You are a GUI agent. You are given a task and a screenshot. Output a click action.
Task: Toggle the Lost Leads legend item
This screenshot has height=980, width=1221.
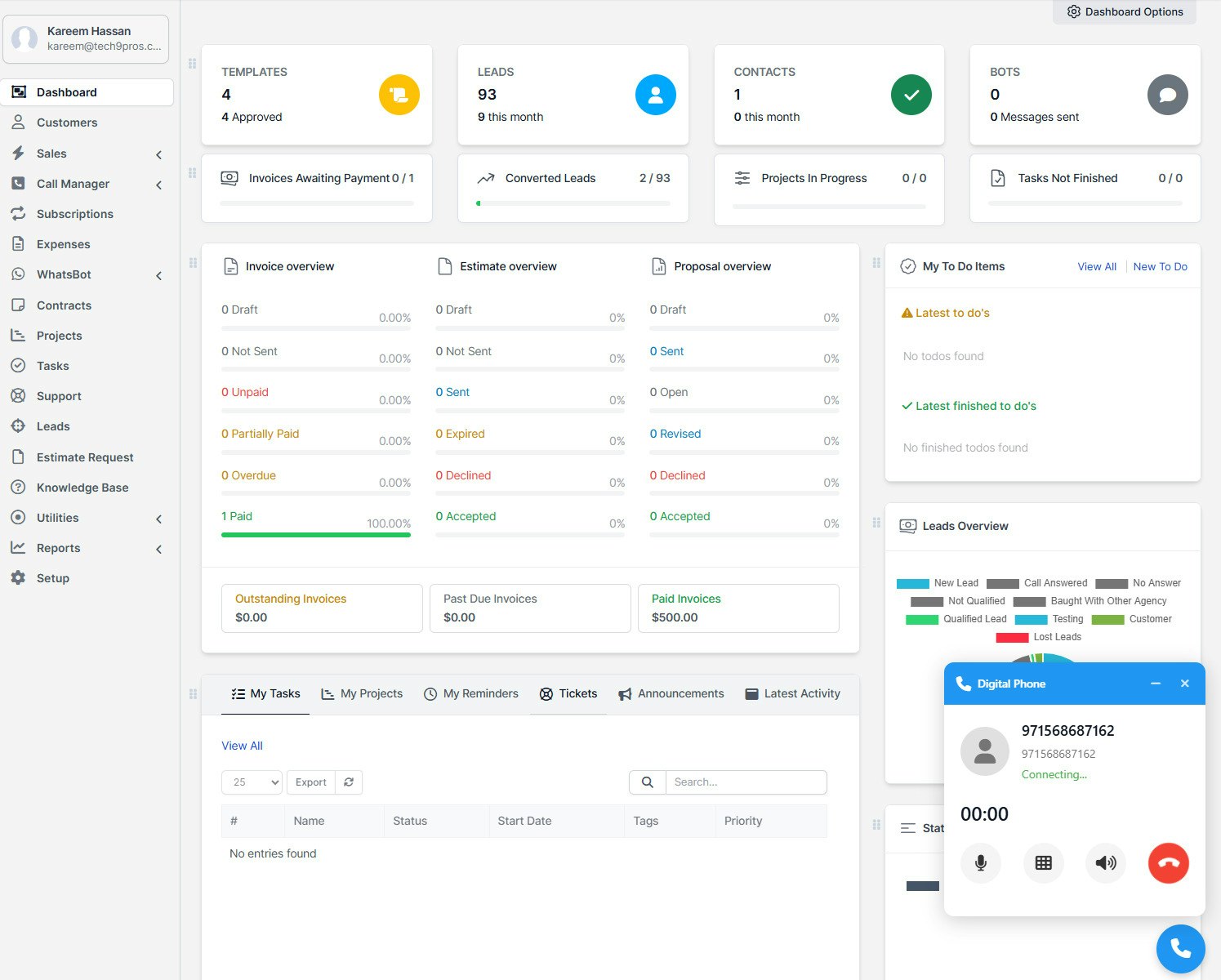(x=1039, y=637)
